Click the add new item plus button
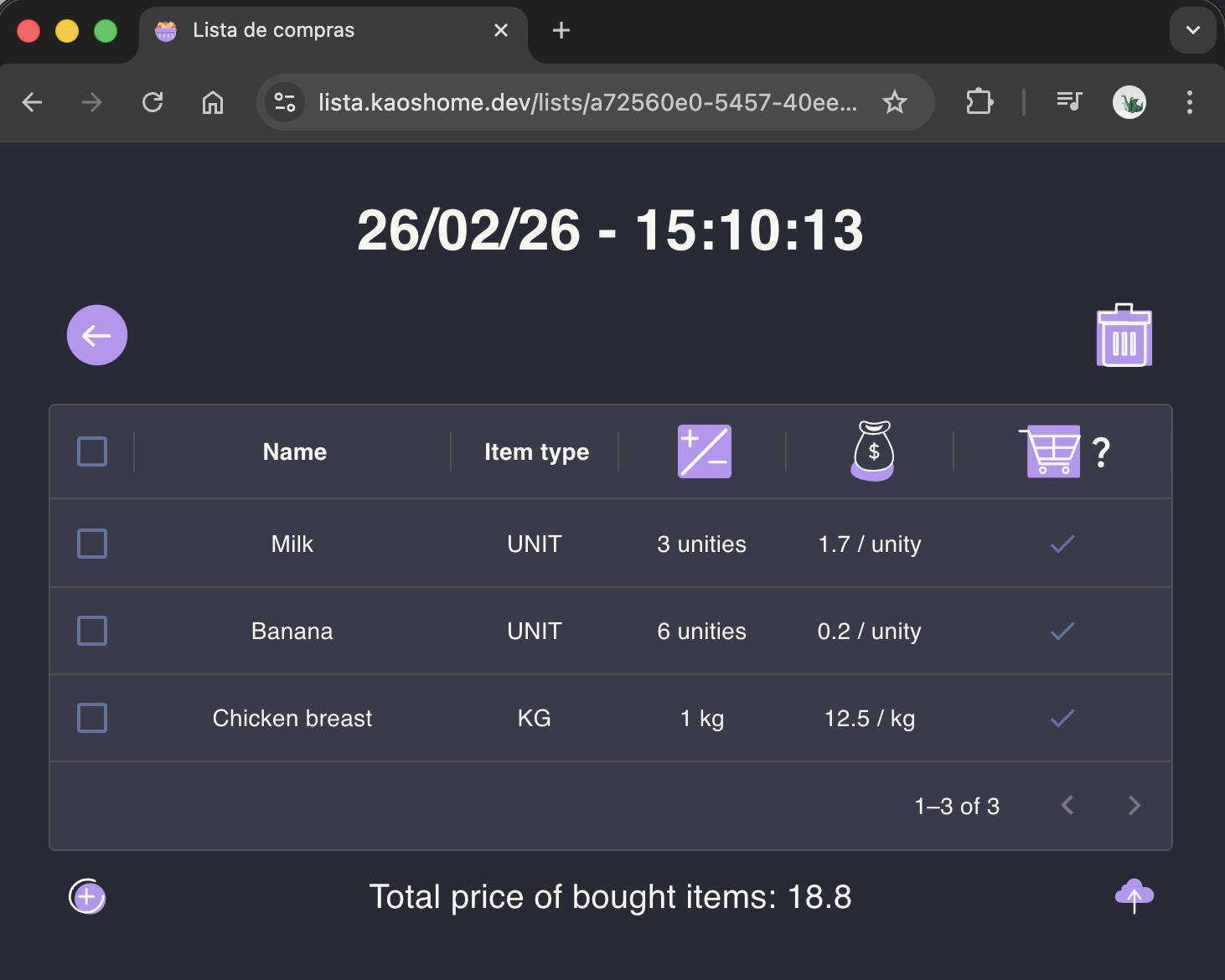This screenshot has height=980, width=1225. click(86, 896)
